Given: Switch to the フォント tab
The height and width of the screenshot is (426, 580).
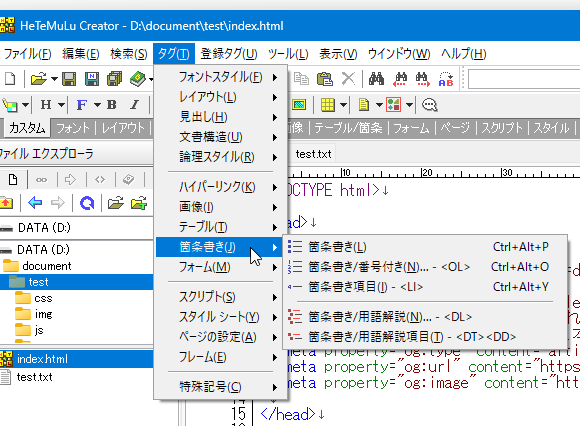Looking at the screenshot, I should click(72, 128).
